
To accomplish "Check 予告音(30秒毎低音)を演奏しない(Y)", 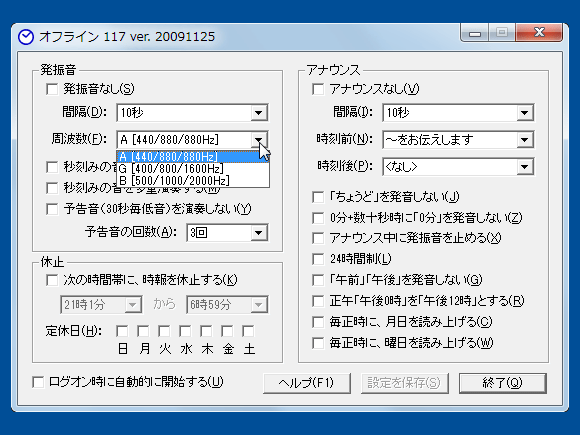I will coord(52,209).
